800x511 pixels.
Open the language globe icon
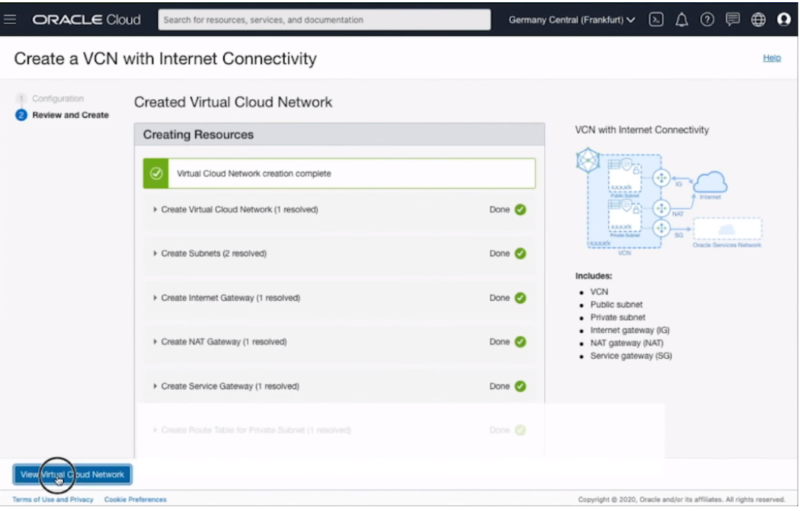(758, 19)
